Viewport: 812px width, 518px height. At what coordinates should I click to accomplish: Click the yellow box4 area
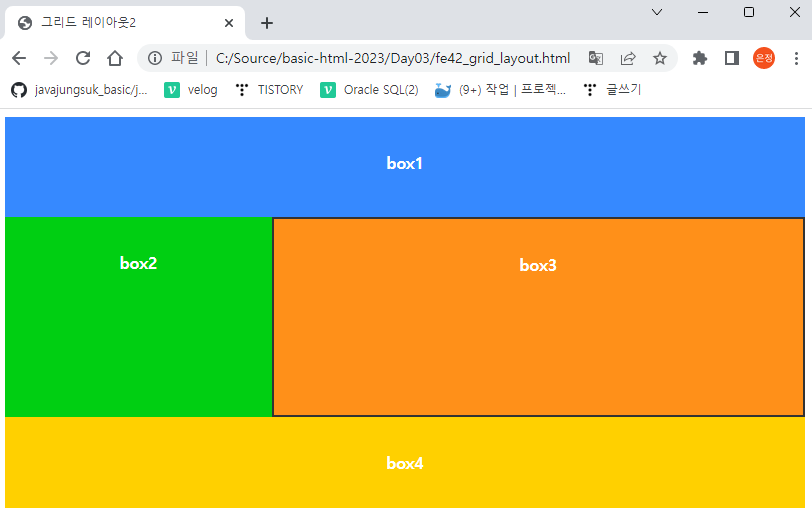coord(404,462)
